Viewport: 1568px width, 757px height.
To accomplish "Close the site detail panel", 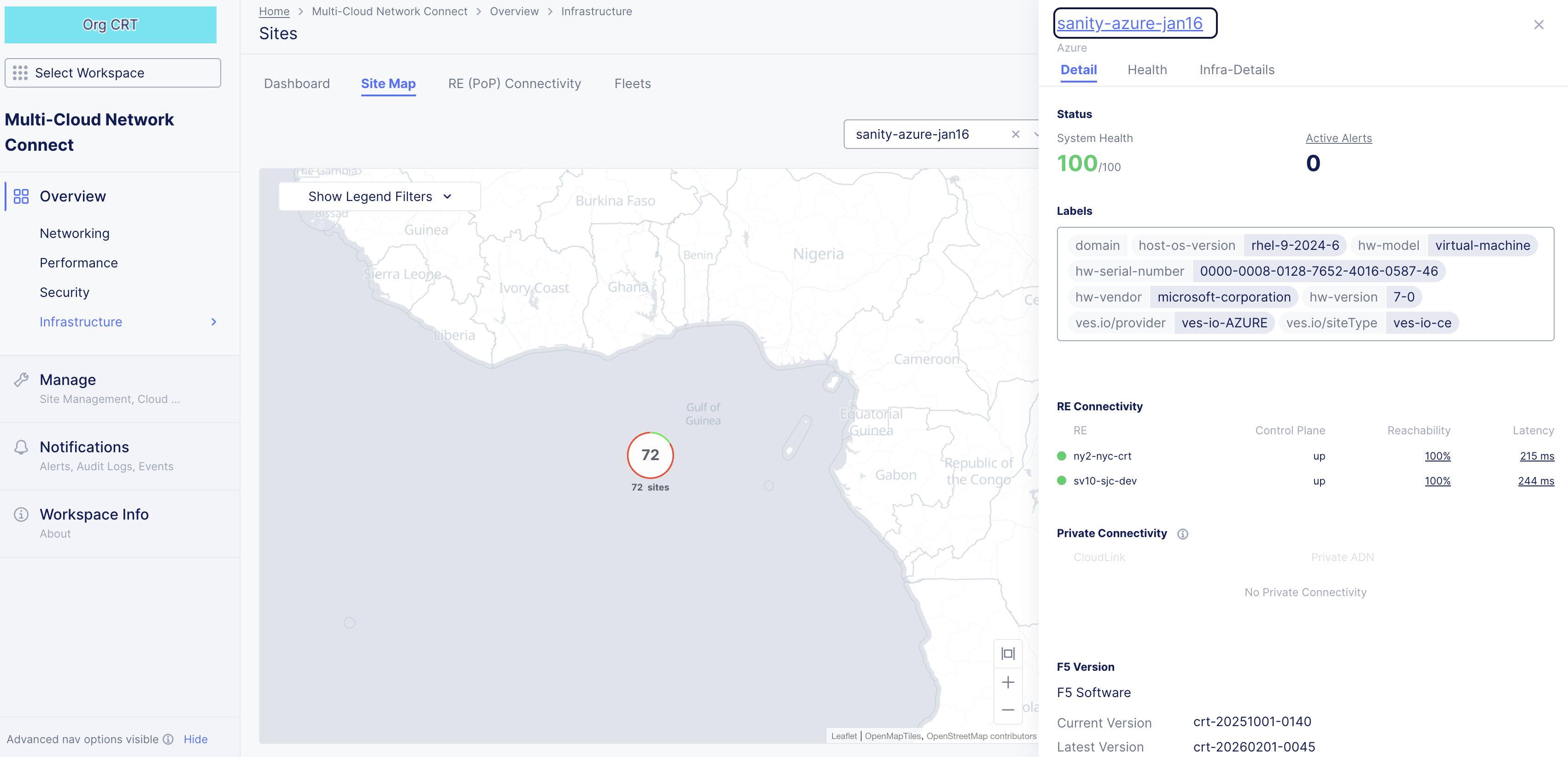I will [x=1539, y=25].
